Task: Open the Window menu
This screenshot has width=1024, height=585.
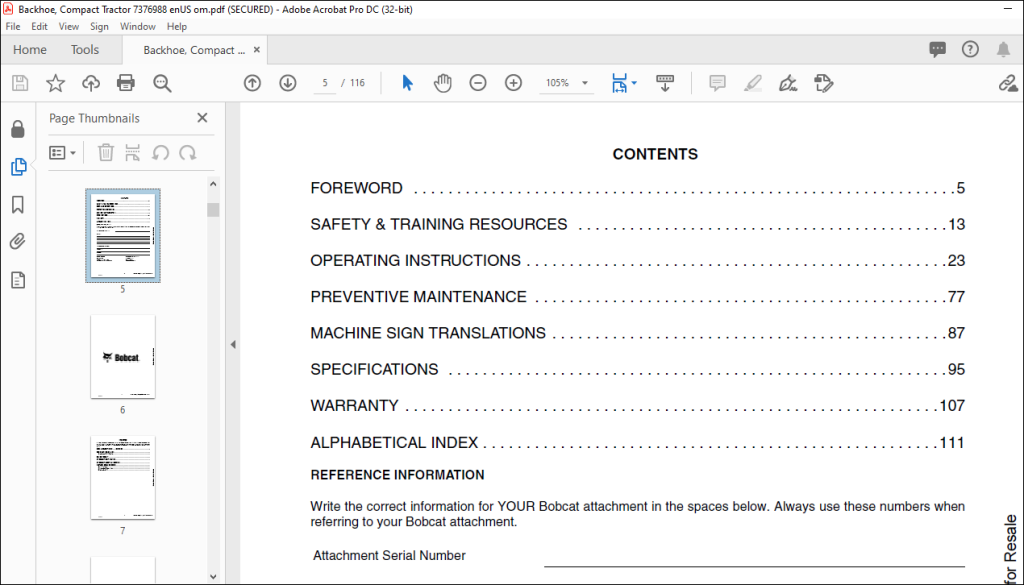Action: coord(138,27)
